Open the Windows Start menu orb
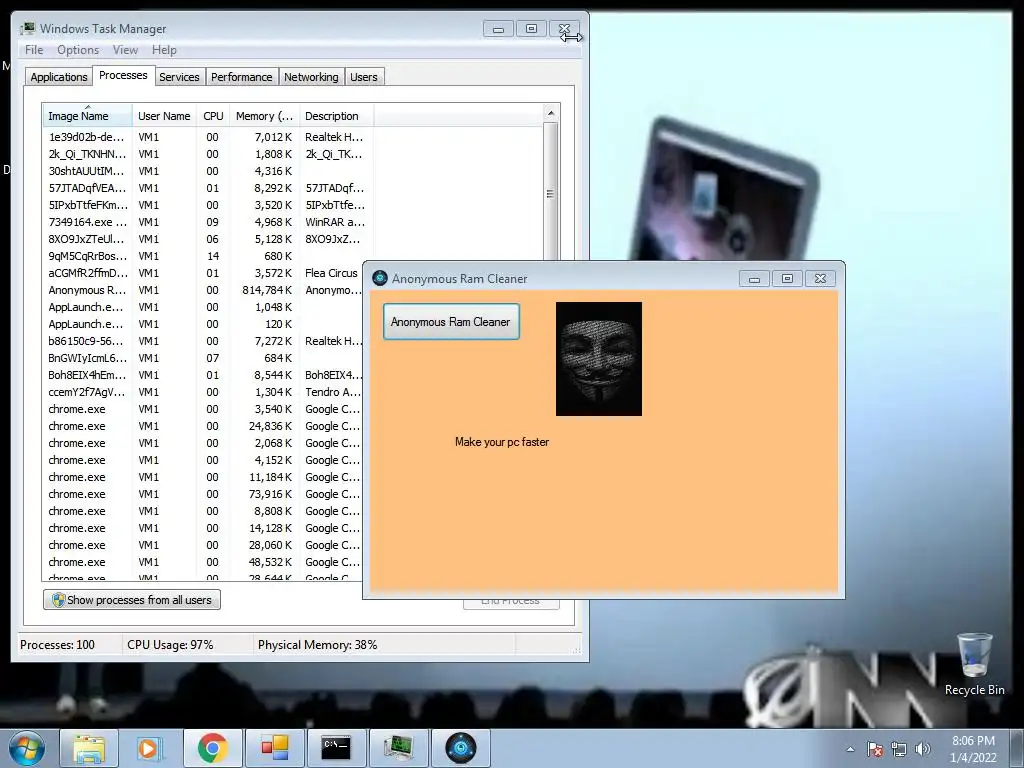 click(27, 748)
